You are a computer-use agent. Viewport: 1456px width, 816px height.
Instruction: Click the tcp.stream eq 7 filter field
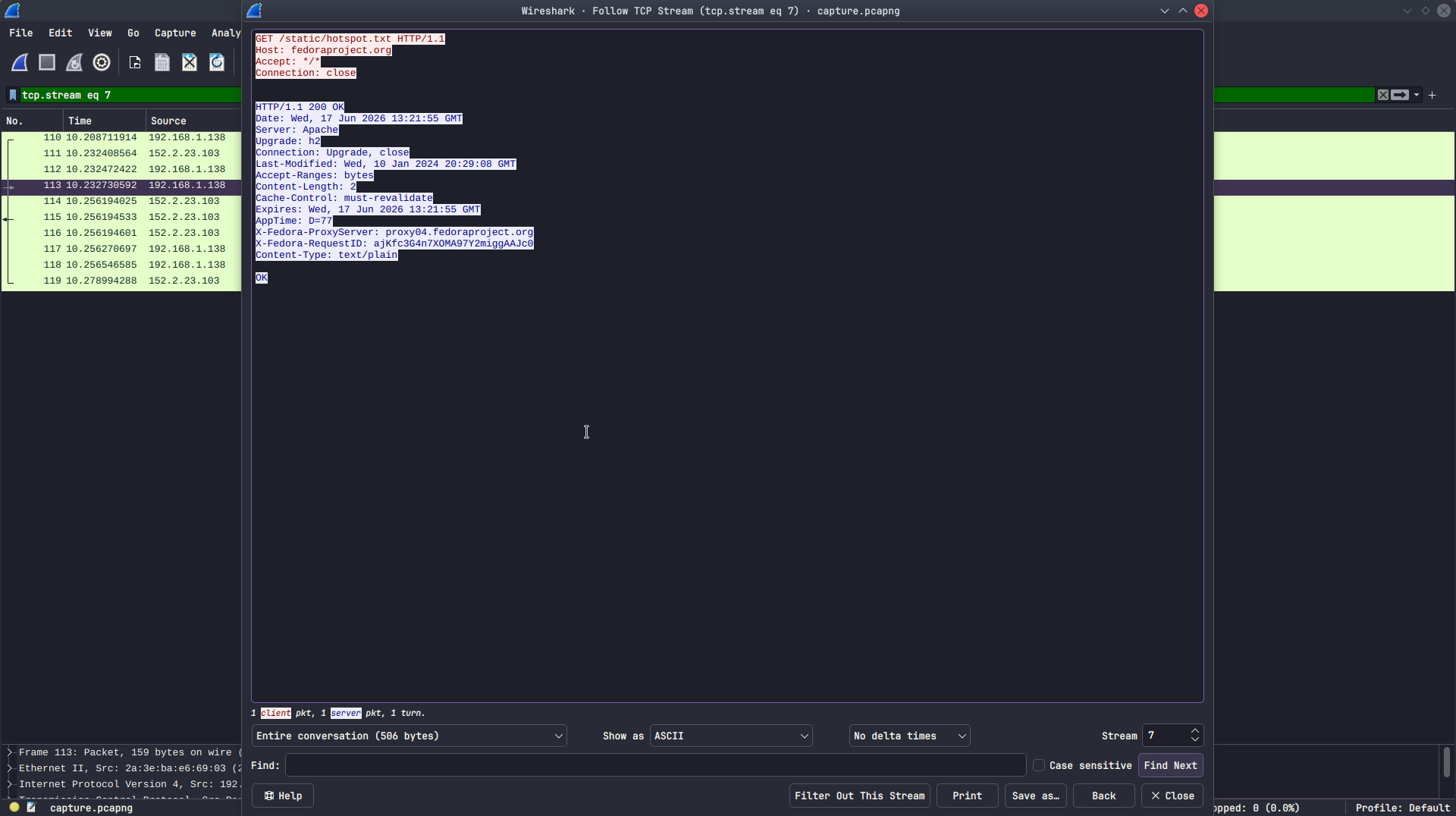[129, 95]
